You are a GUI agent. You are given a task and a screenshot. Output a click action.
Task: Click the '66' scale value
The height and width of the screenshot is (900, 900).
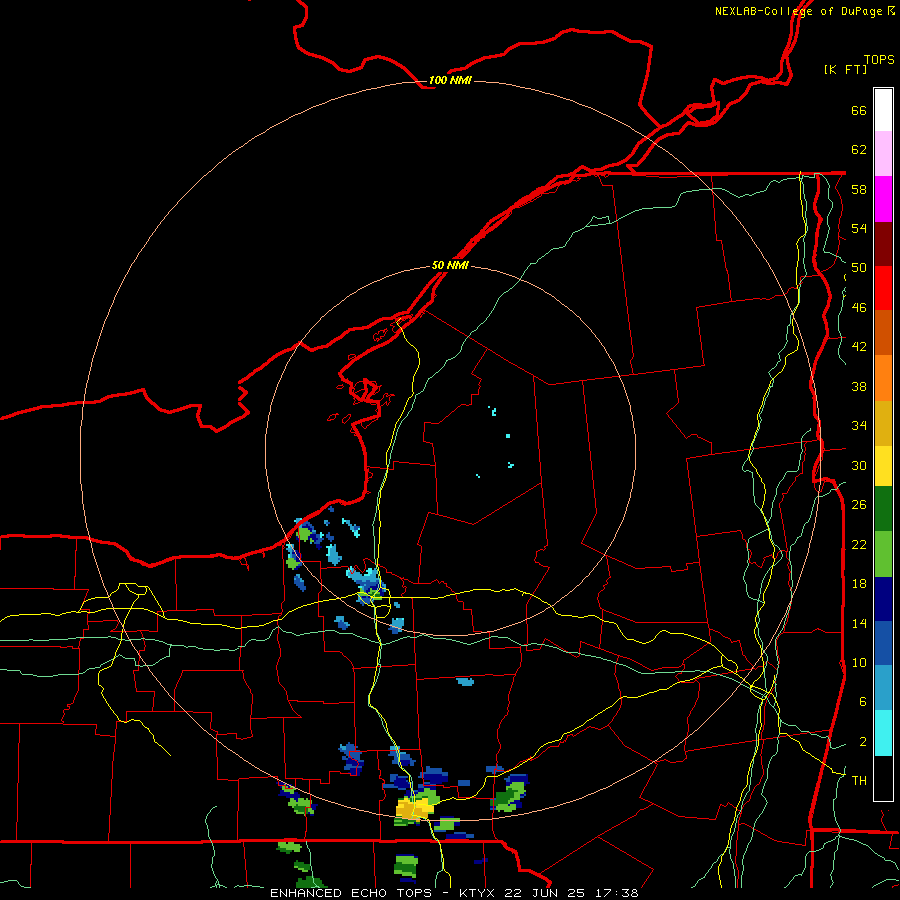click(859, 110)
